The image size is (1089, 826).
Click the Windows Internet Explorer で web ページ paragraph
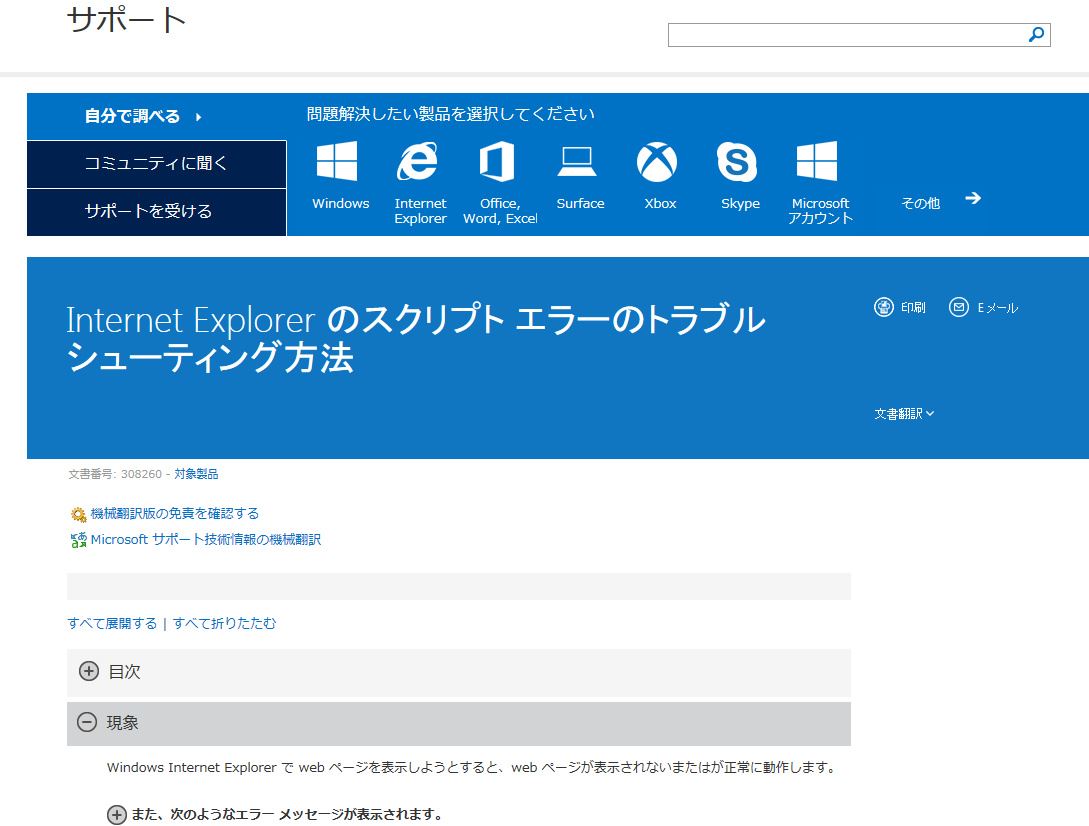[472, 768]
